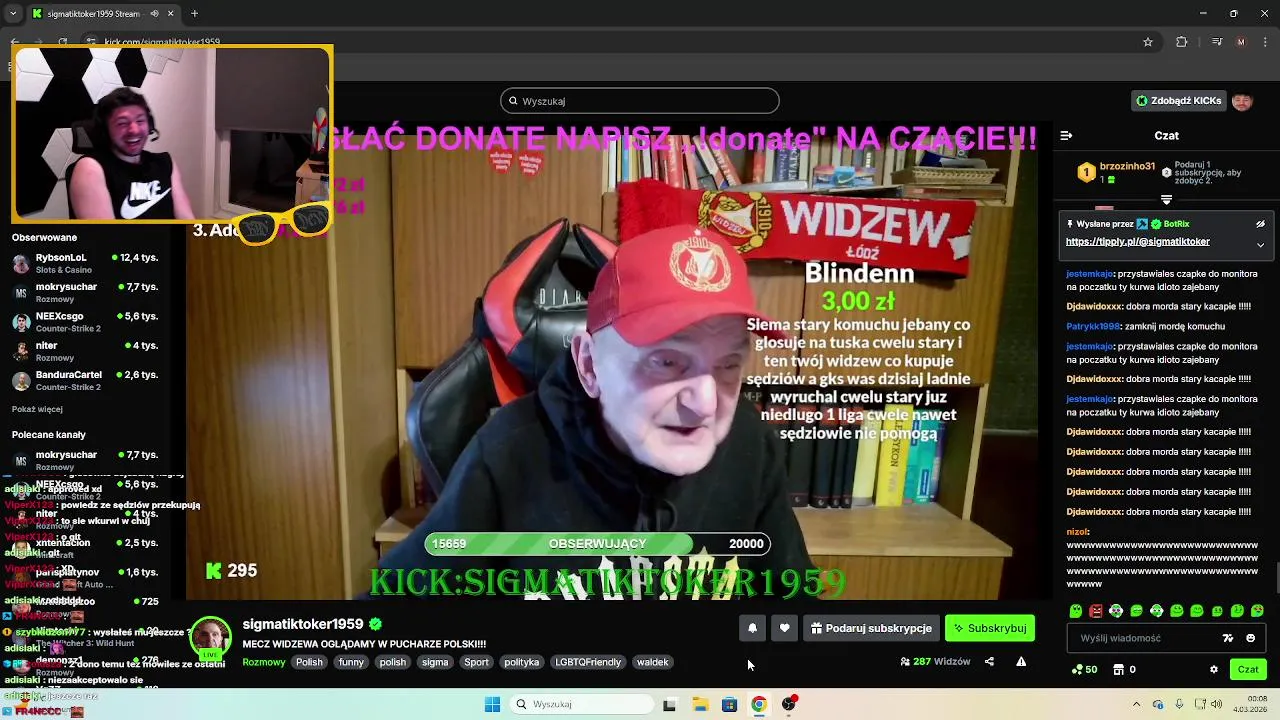This screenshot has height=720, width=1280.
Task: Open Google Chrome on the taskbar
Action: 759,704
